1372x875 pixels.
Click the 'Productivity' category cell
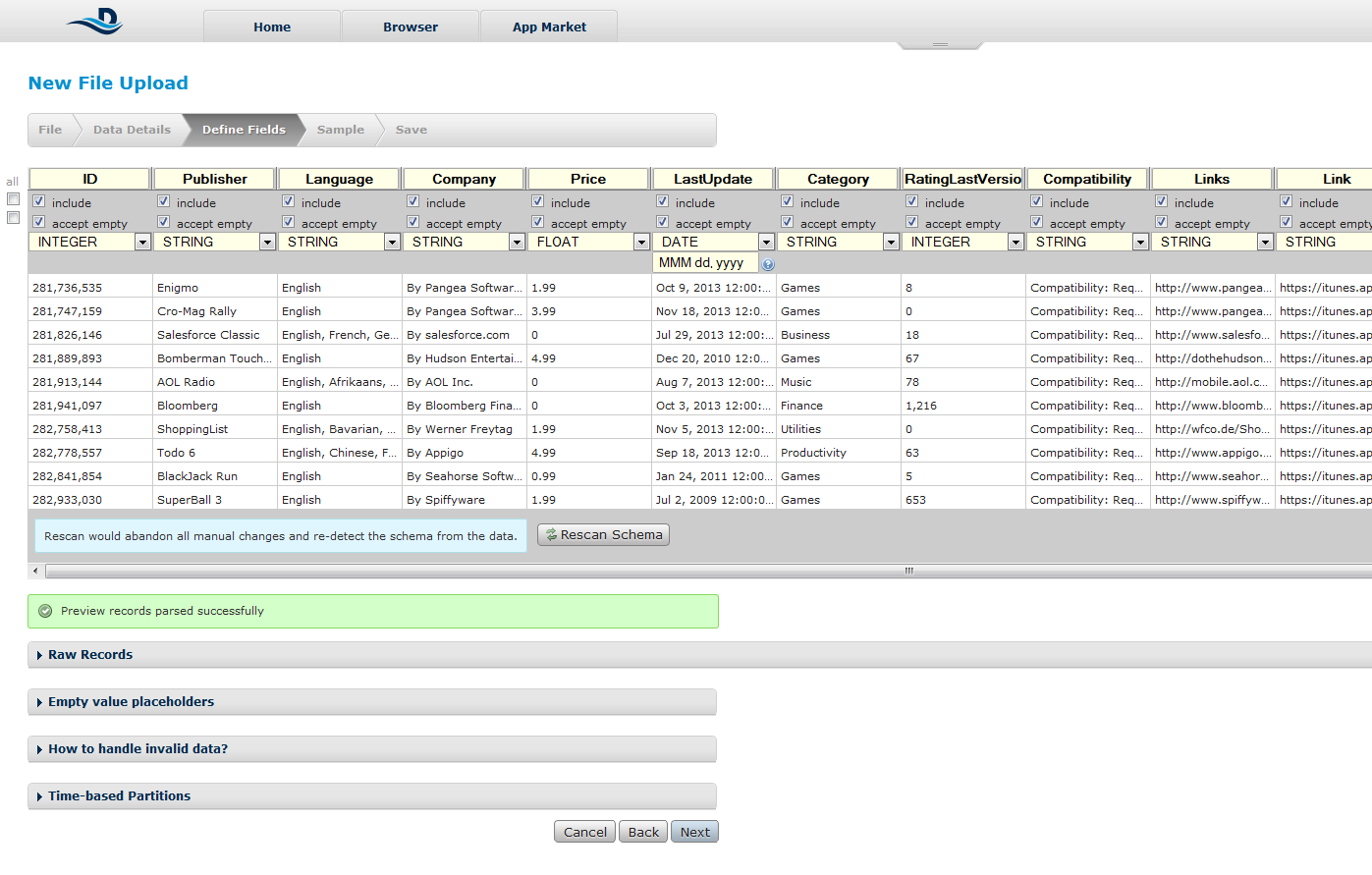click(x=839, y=453)
